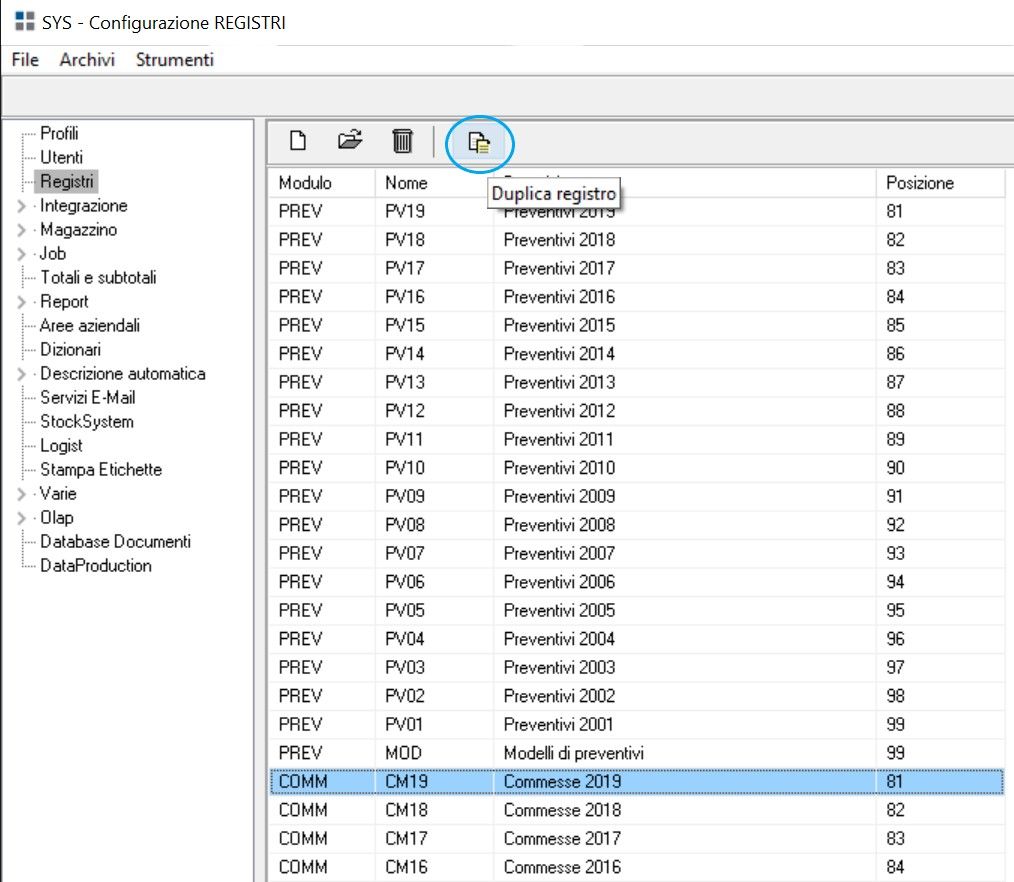The width and height of the screenshot is (1014, 882).
Task: Expand the Olap tree node
Action: coord(21,518)
